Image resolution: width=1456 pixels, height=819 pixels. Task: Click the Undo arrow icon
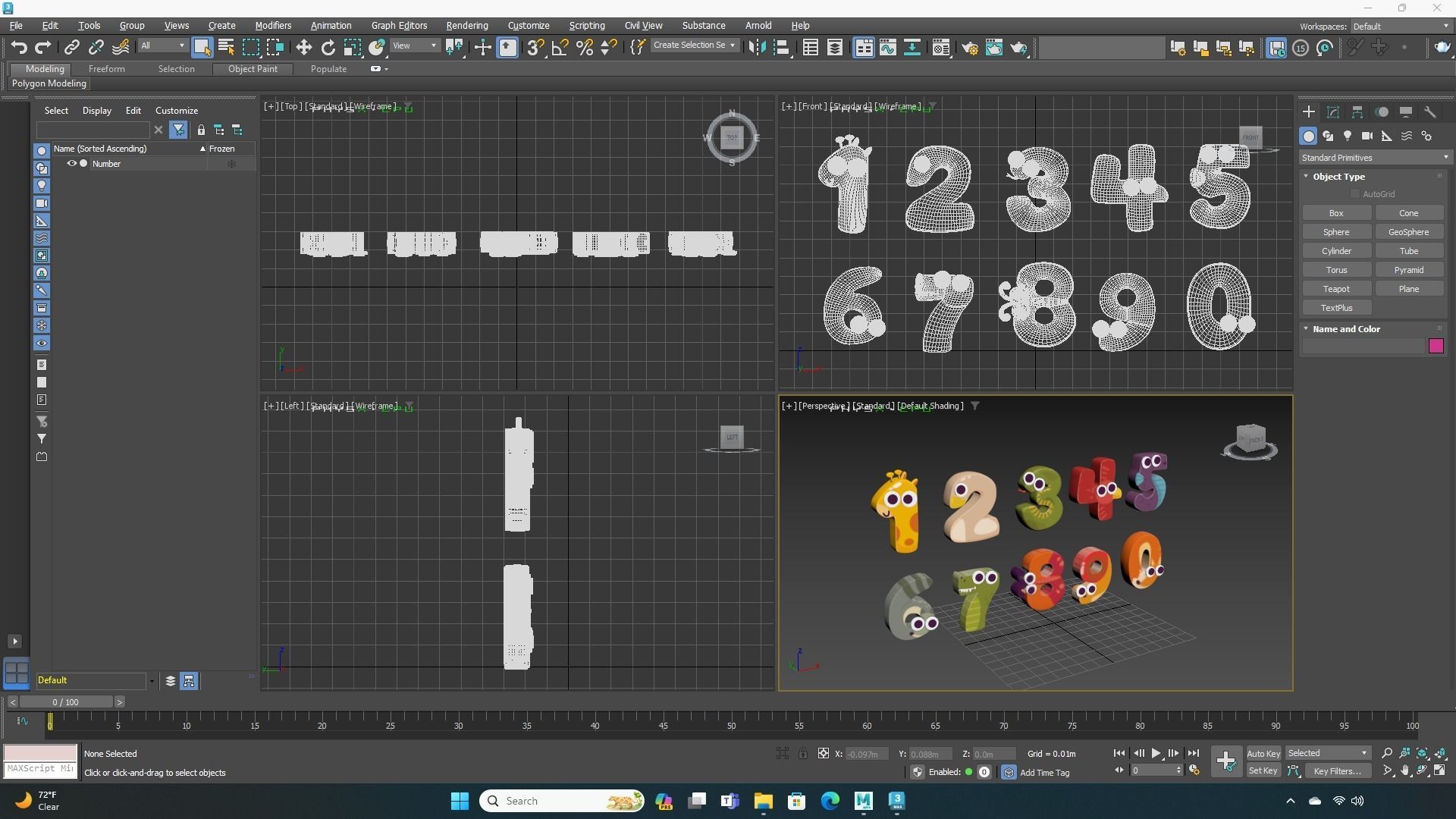pos(19,48)
